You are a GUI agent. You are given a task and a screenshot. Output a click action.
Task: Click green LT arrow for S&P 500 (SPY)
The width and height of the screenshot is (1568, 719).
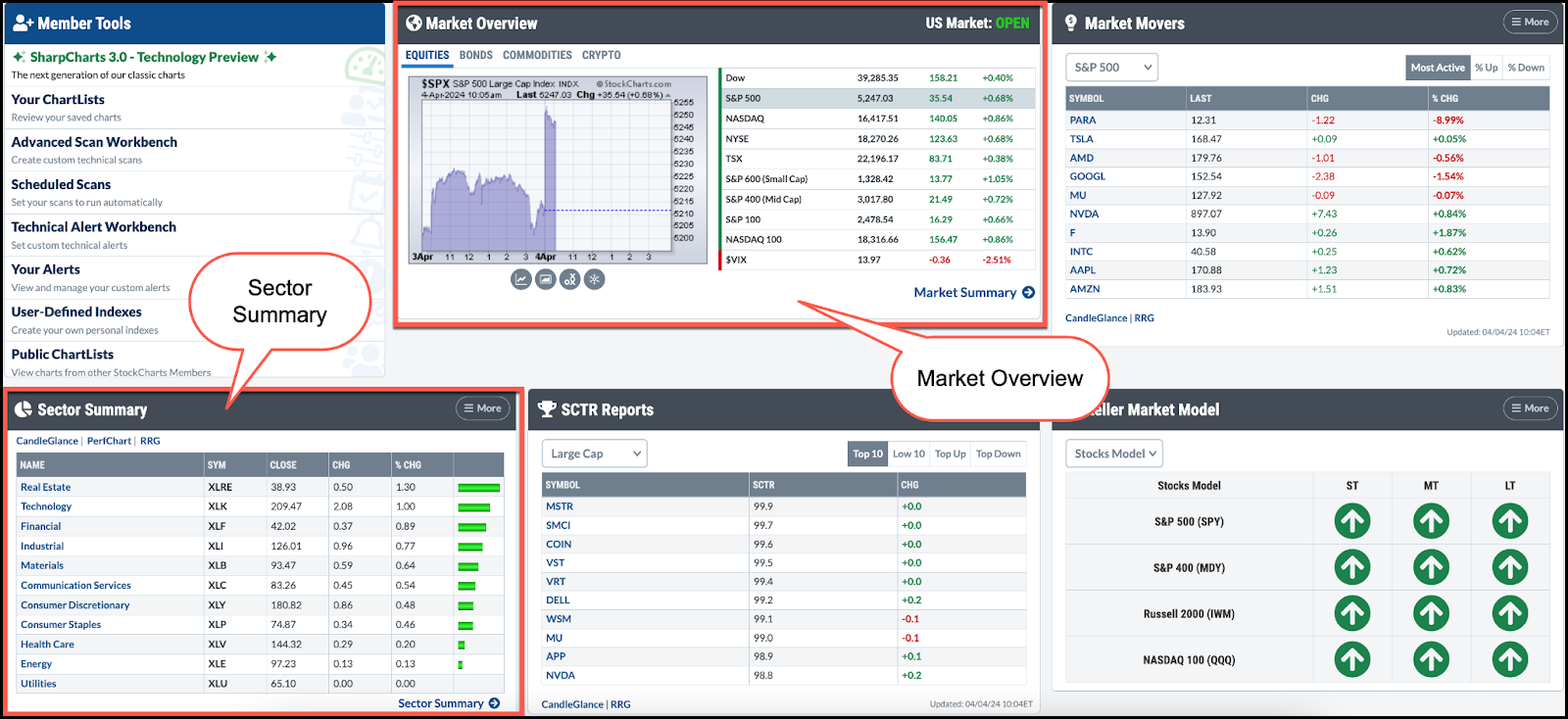1510,521
